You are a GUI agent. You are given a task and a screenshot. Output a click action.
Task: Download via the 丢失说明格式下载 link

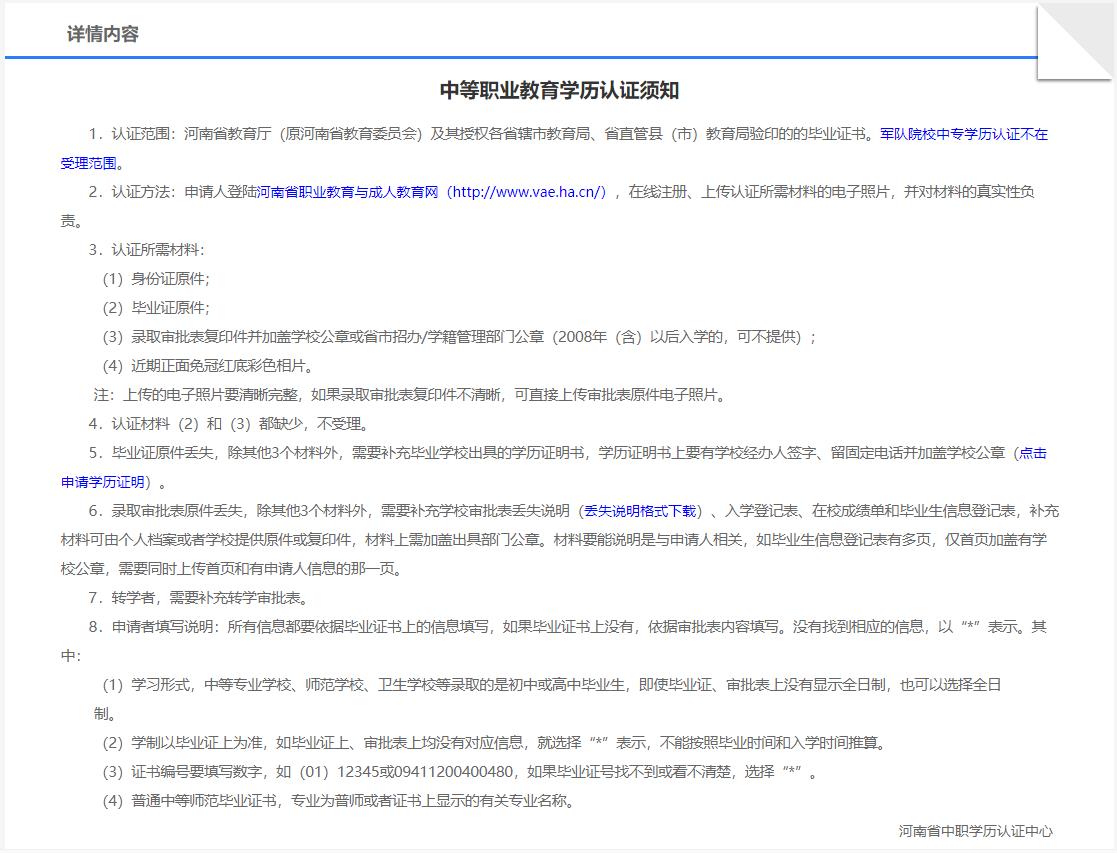[641, 511]
